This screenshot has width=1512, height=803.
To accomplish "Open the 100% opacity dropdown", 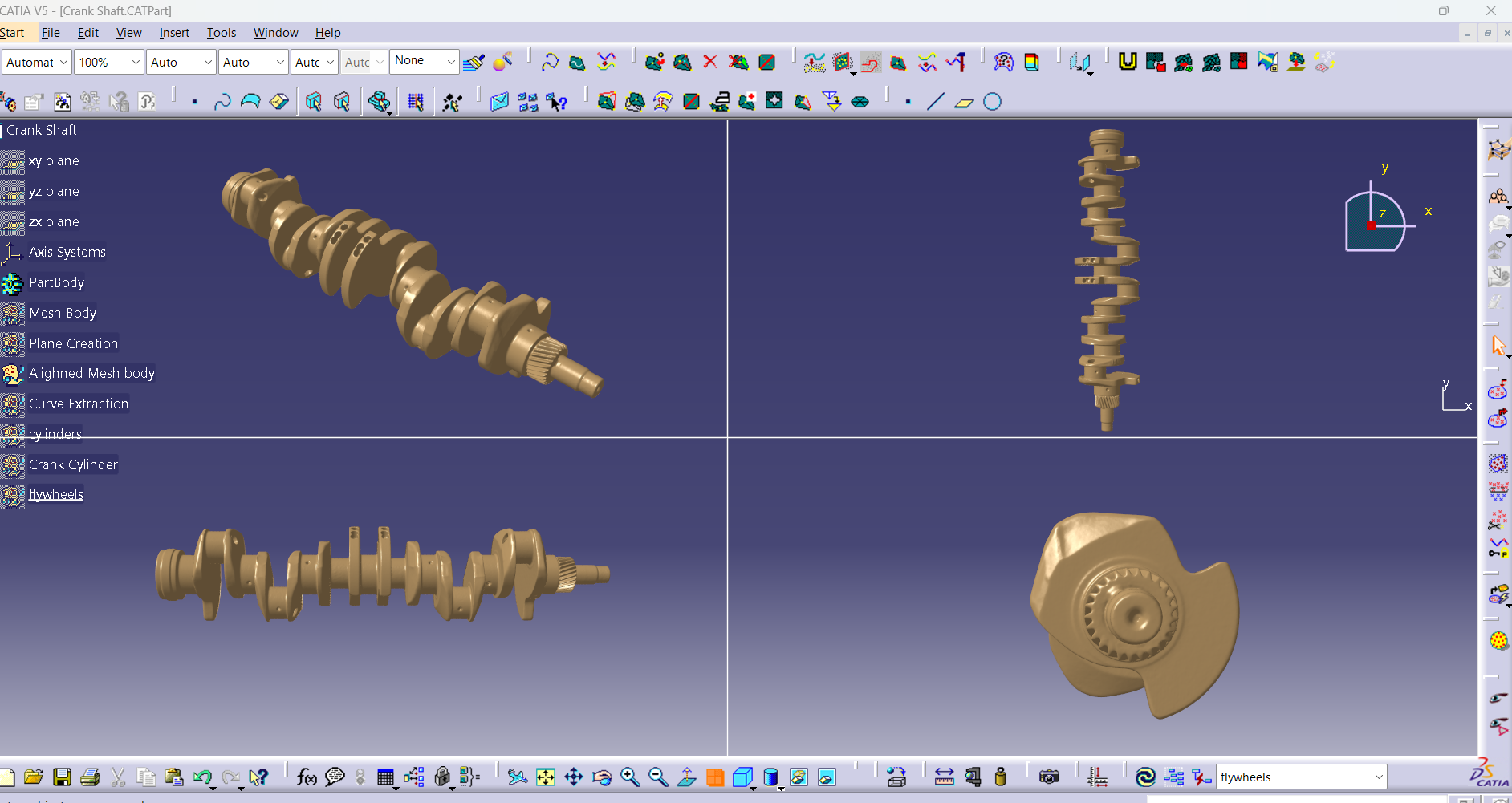I will click(x=109, y=62).
